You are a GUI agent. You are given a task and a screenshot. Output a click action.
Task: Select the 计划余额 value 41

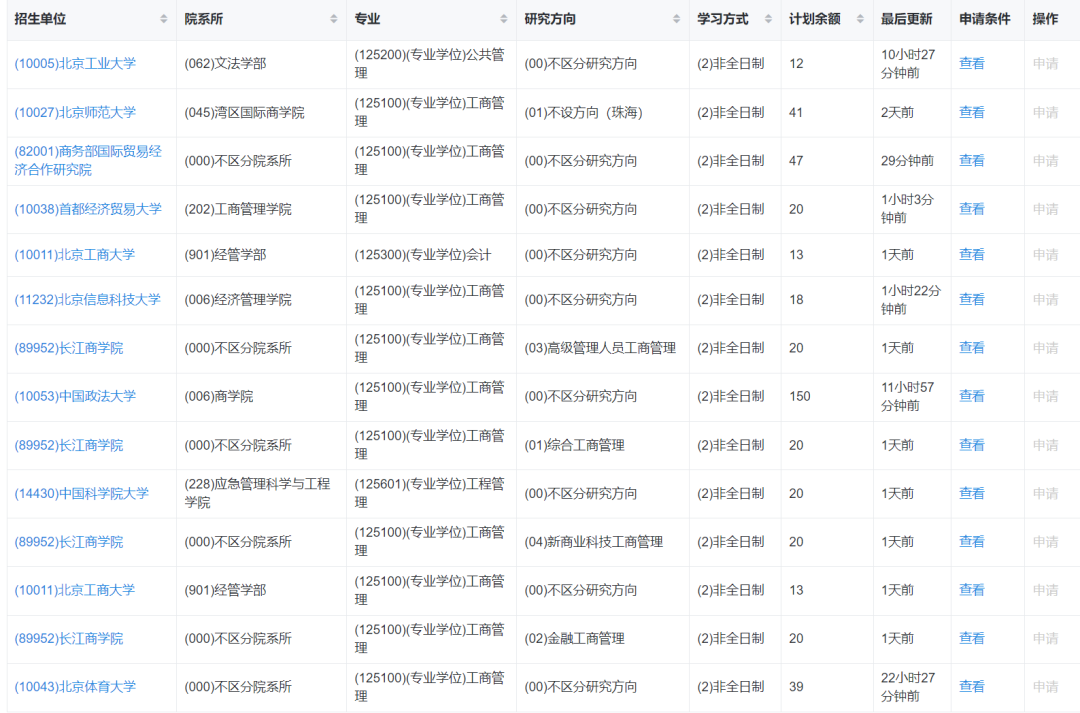click(796, 112)
